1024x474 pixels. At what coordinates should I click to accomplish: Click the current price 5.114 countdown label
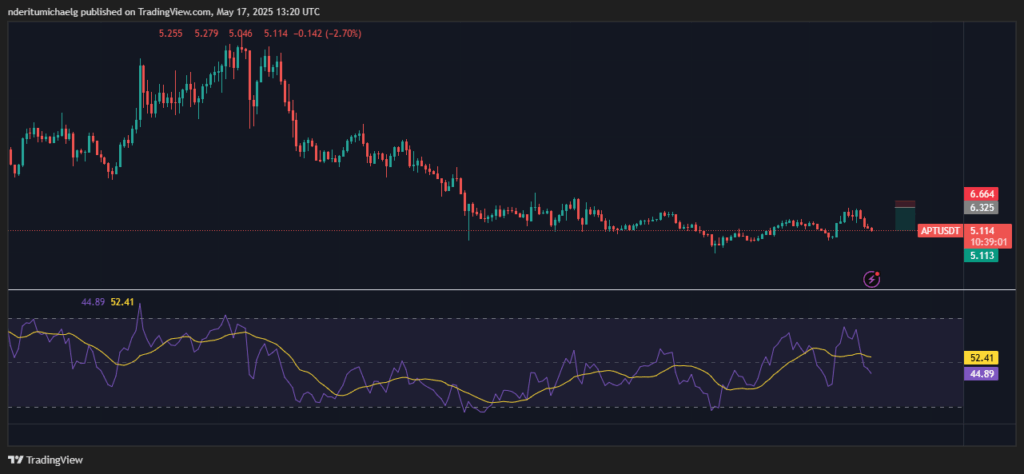[989, 235]
